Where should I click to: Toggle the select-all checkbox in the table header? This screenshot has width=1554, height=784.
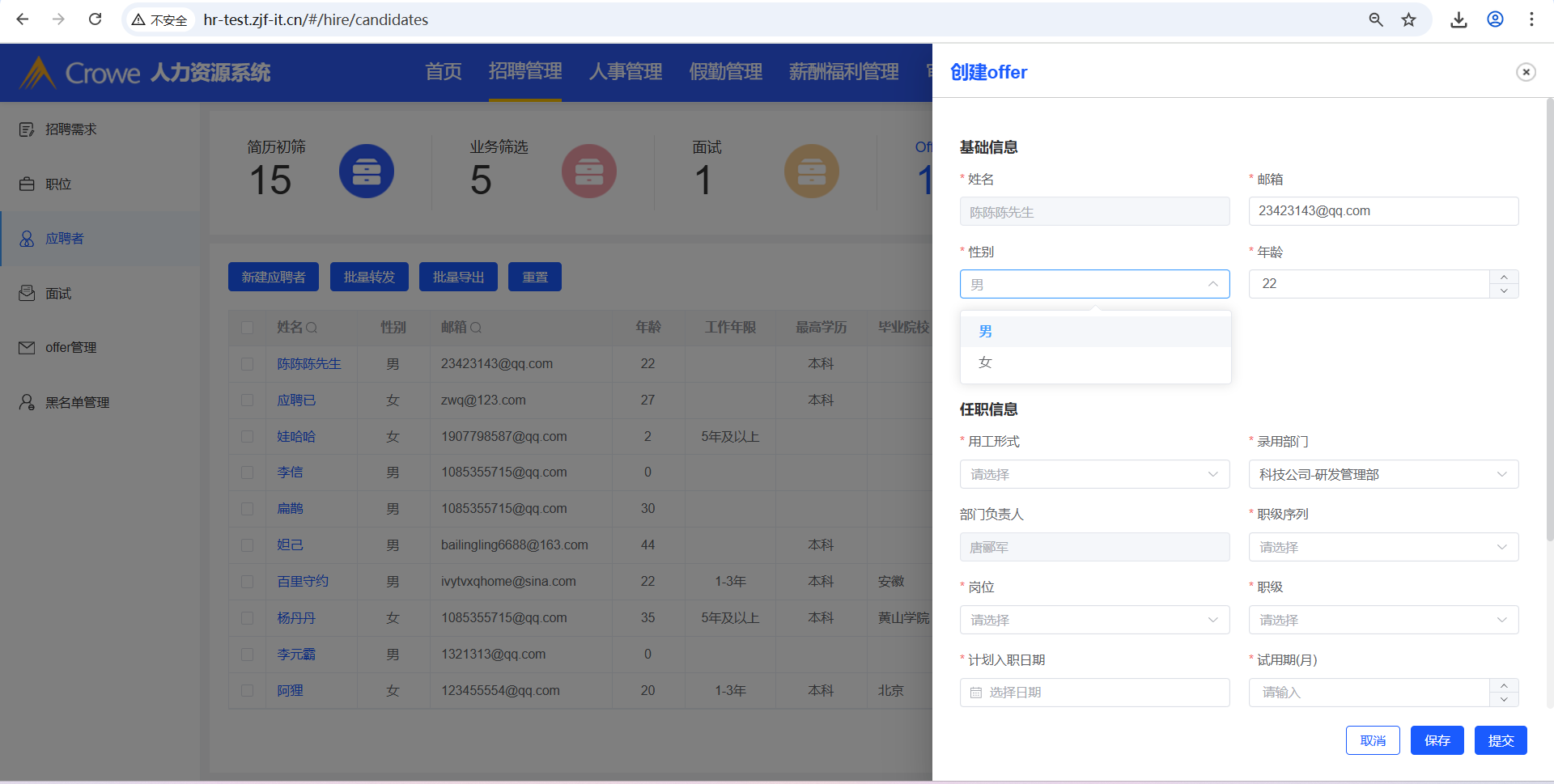[248, 328]
